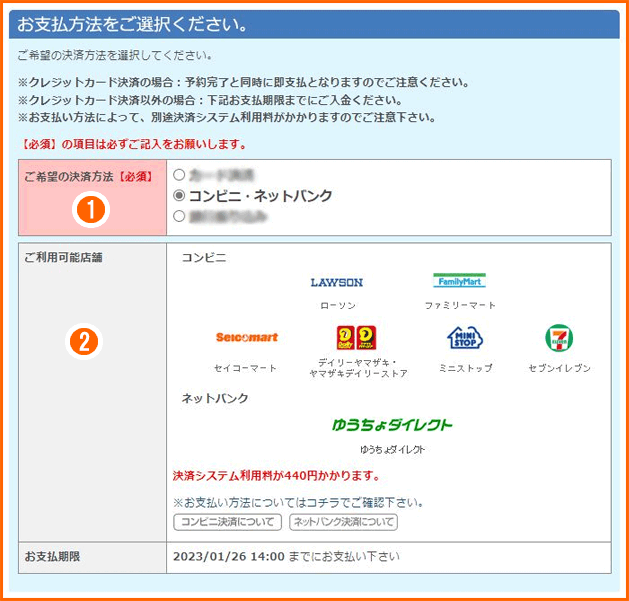Screen dimensions: 629x601
Task: Click the ミニストップ store label
Action: (x=465, y=368)
